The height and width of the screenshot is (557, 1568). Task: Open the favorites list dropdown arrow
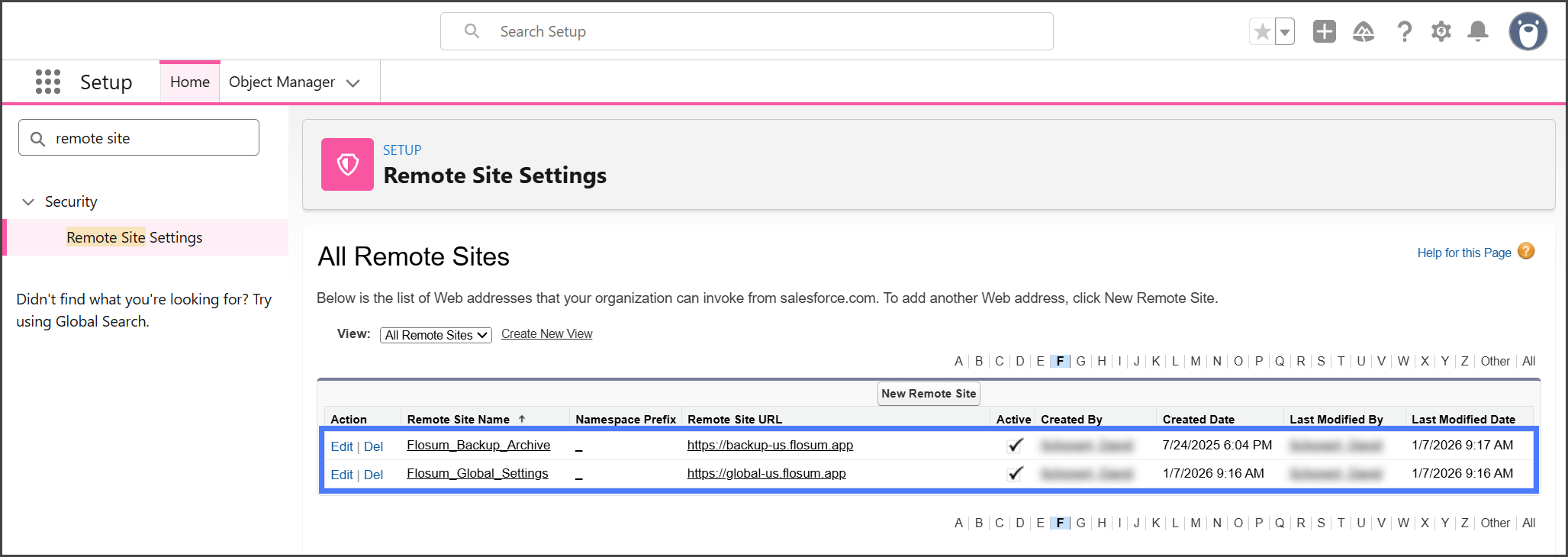1285,32
